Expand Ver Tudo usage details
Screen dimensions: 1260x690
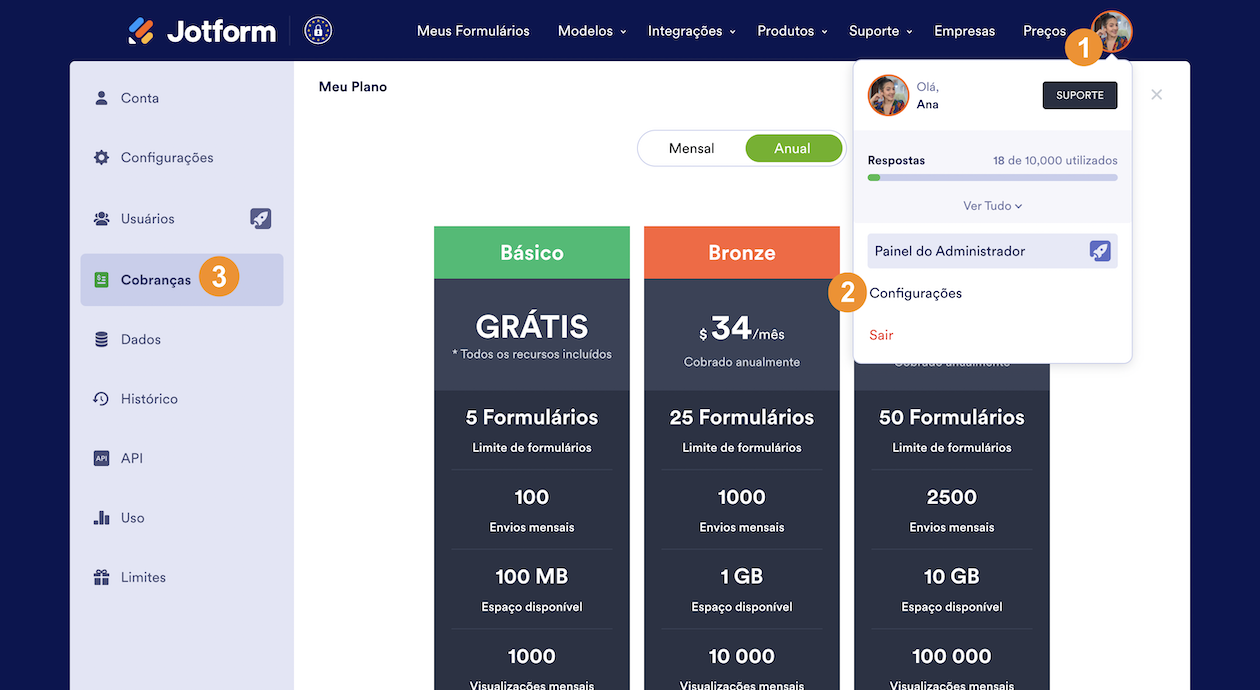pyautogui.click(x=992, y=206)
